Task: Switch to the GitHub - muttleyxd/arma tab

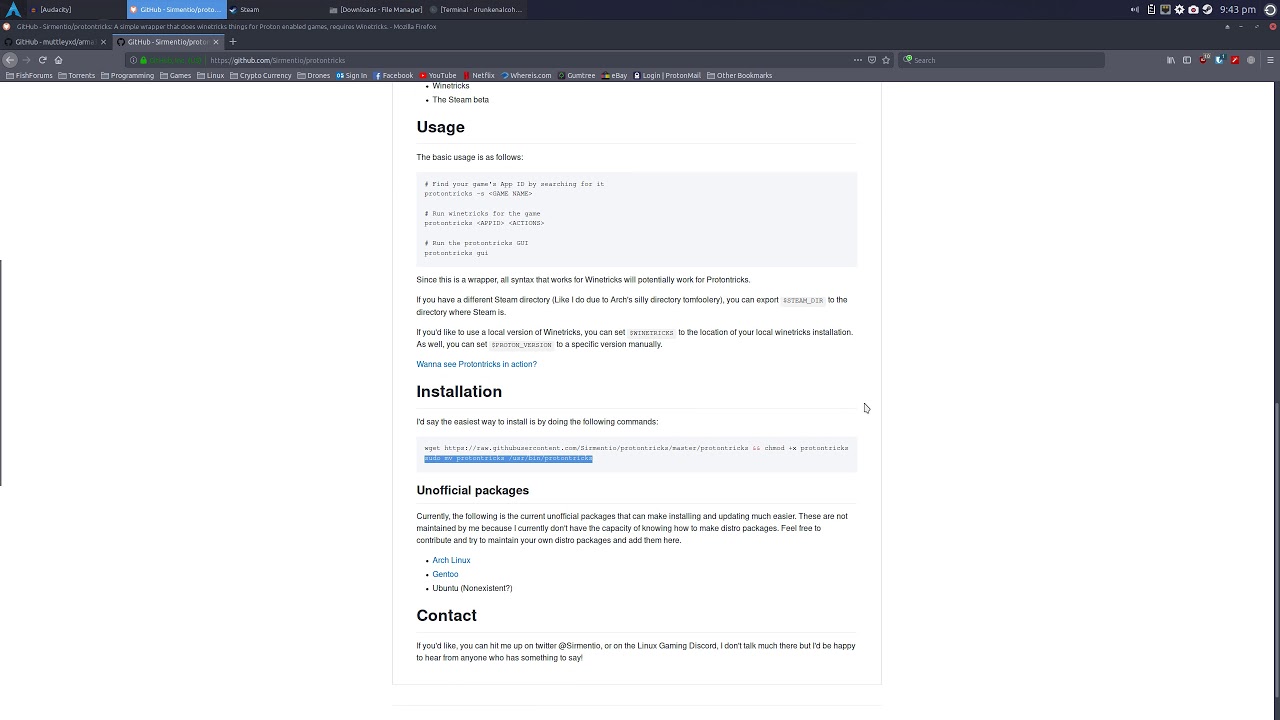Action: 55,42
